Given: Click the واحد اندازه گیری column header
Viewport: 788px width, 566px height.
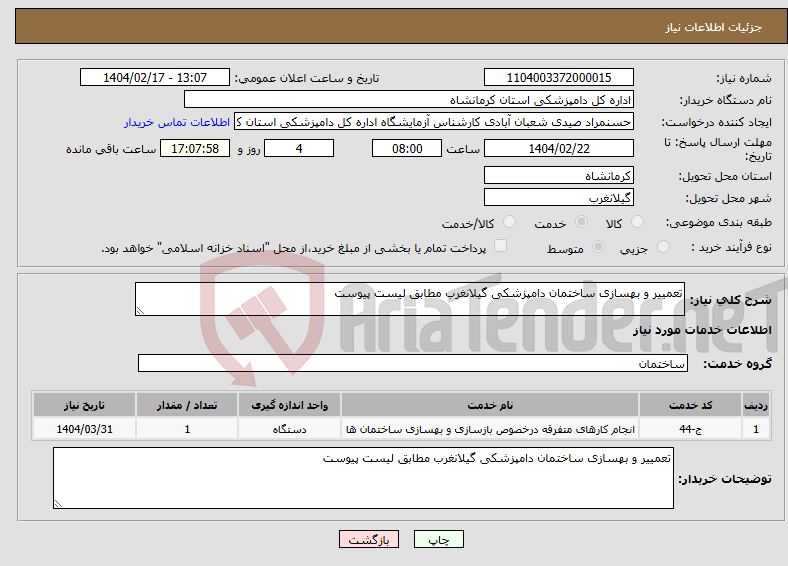Looking at the screenshot, I should (289, 405).
